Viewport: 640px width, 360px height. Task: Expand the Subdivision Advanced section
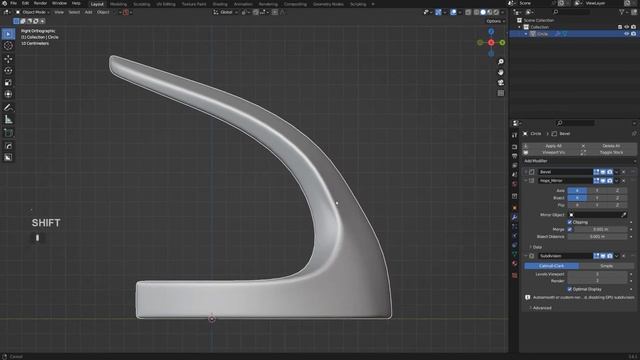tap(540, 308)
